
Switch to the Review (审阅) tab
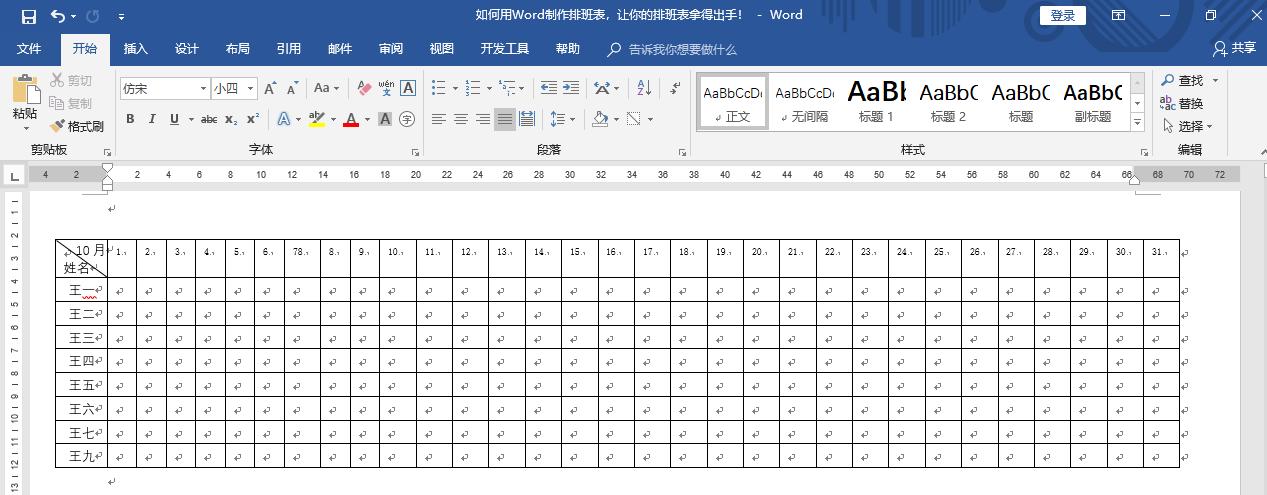point(391,49)
